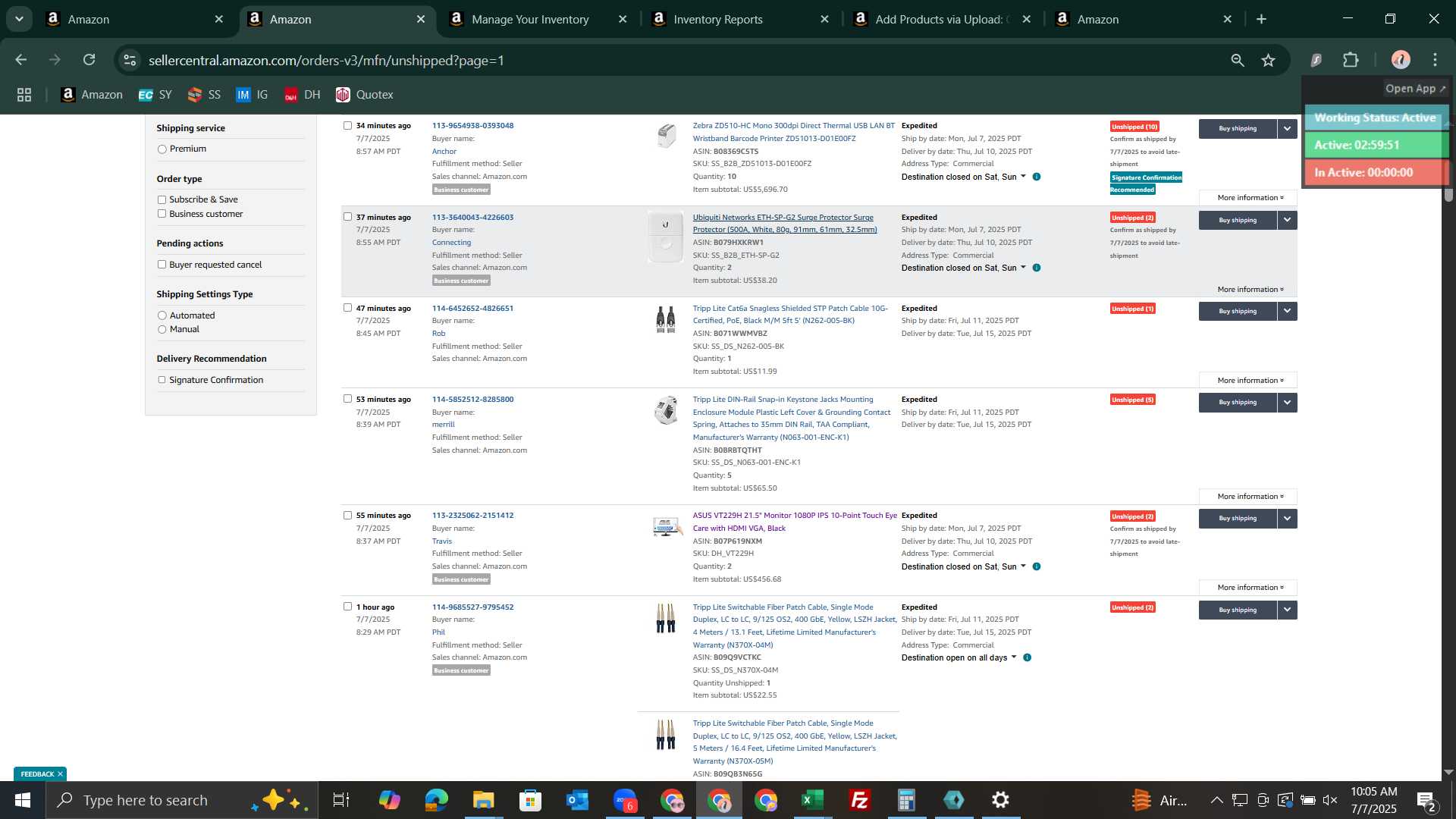
Task: Open File Explorer from the taskbar
Action: (x=483, y=800)
